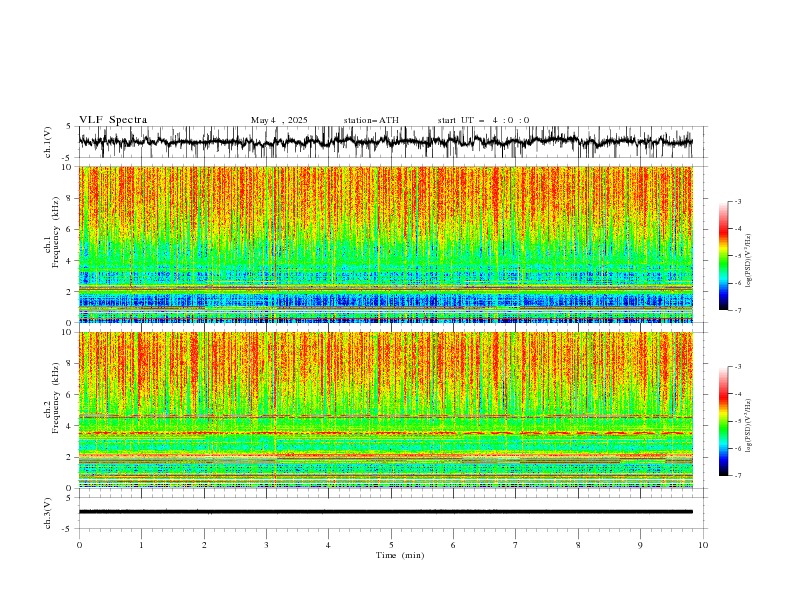Click the "station=ATH" header label
The image size is (792, 612).
click(x=371, y=120)
